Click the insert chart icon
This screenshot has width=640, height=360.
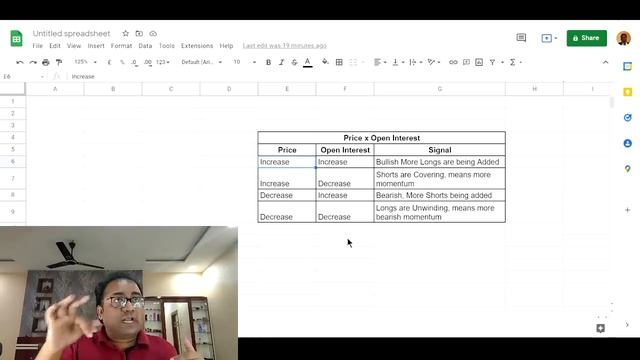479,62
